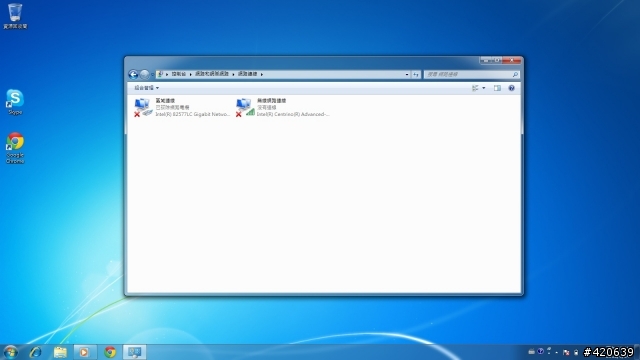Open the Windows Start menu
640x360 pixels.
10,352
